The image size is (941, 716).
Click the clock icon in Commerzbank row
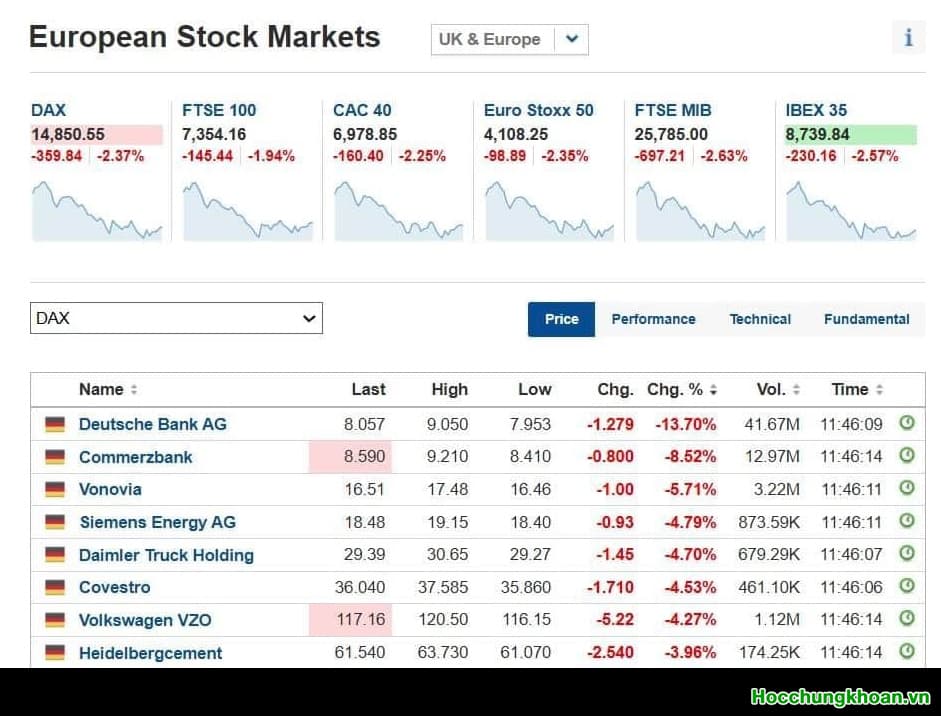[x=907, y=456]
